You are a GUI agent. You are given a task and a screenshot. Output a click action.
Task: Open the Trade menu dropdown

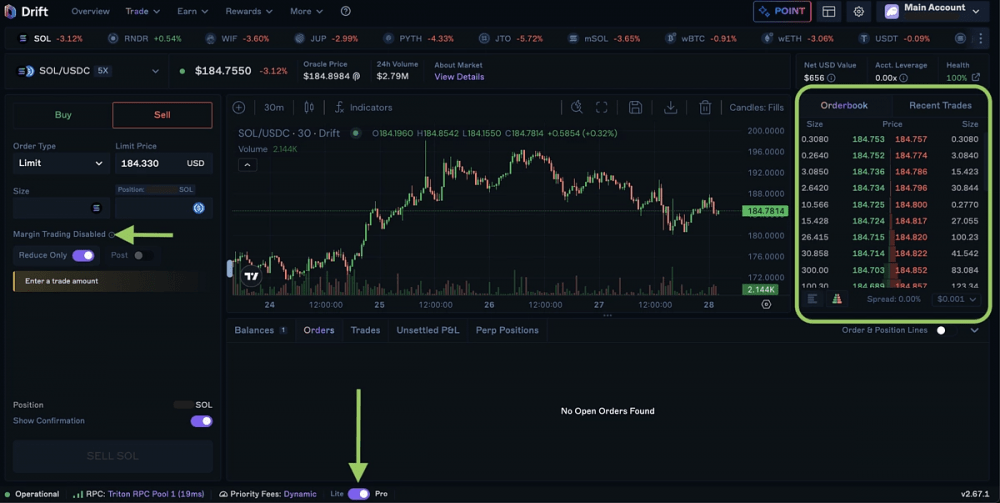coord(143,11)
